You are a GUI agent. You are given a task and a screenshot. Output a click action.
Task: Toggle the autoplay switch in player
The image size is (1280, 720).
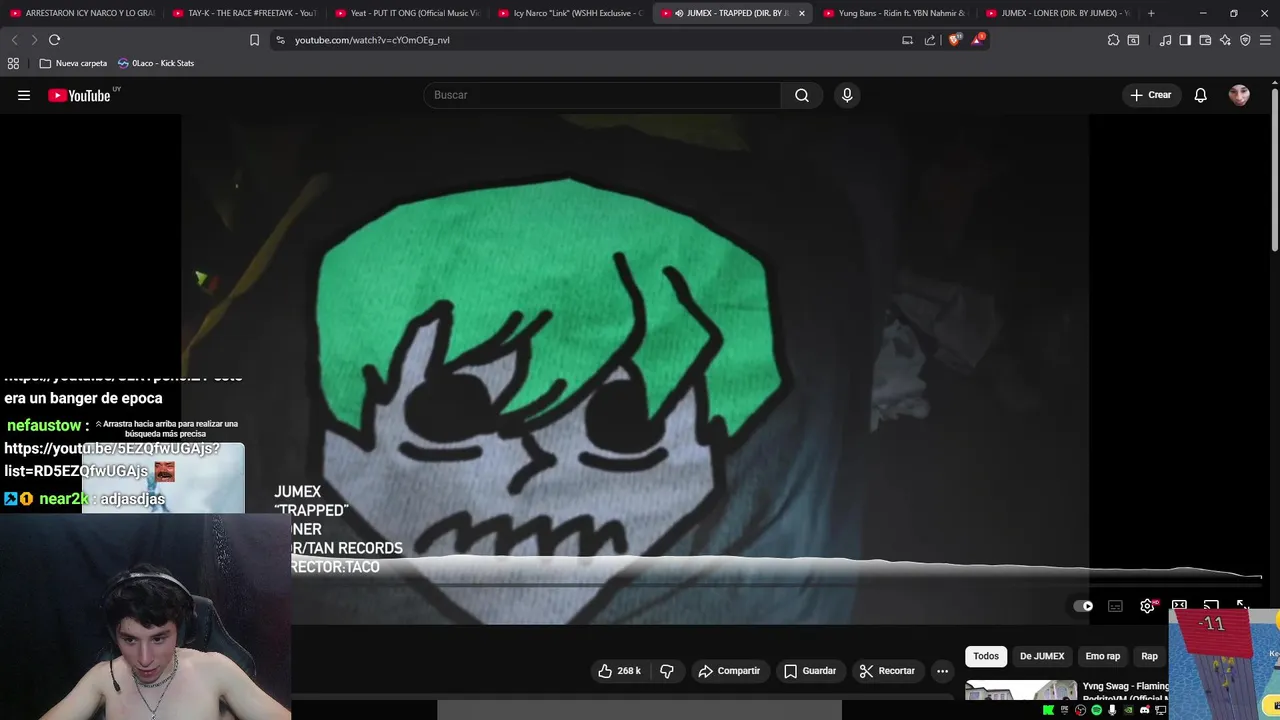click(x=1083, y=606)
